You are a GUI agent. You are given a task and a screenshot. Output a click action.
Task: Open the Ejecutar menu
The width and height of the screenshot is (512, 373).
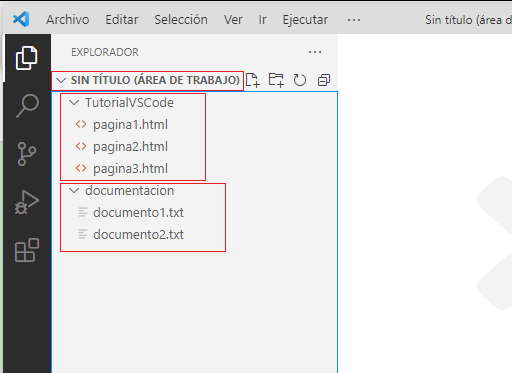click(x=305, y=20)
